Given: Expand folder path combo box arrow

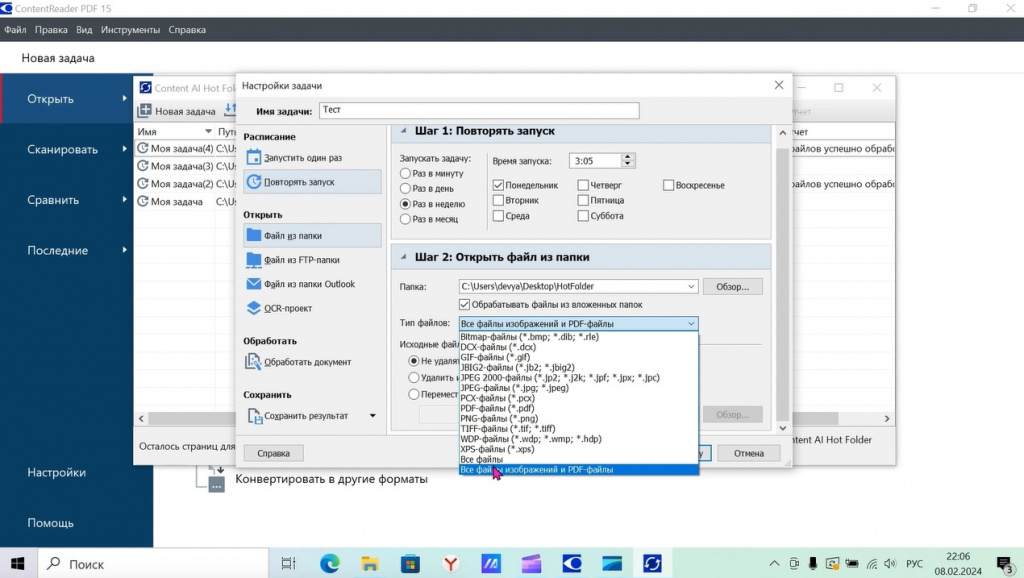Looking at the screenshot, I should [x=691, y=286].
